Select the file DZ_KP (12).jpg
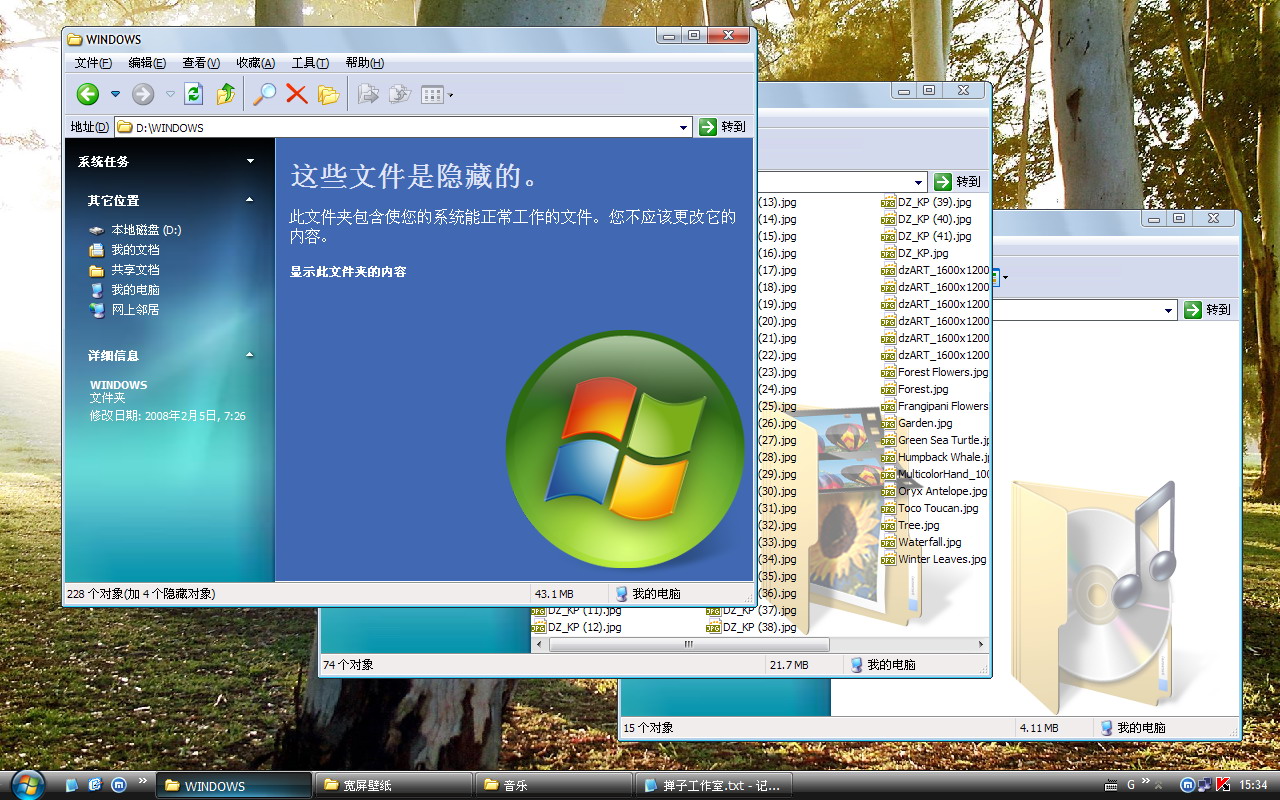 coord(576,627)
